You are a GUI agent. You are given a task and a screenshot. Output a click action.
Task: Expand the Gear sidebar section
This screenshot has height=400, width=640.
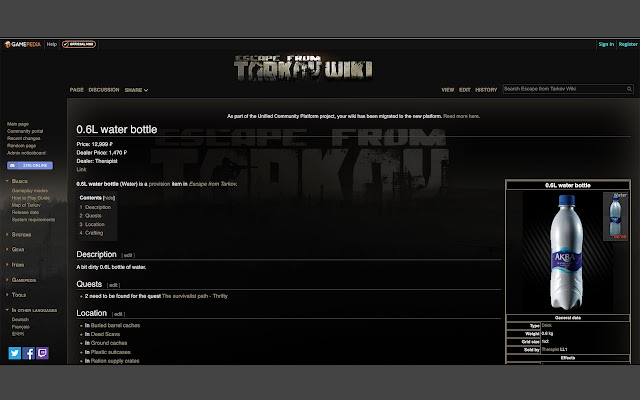[16, 249]
